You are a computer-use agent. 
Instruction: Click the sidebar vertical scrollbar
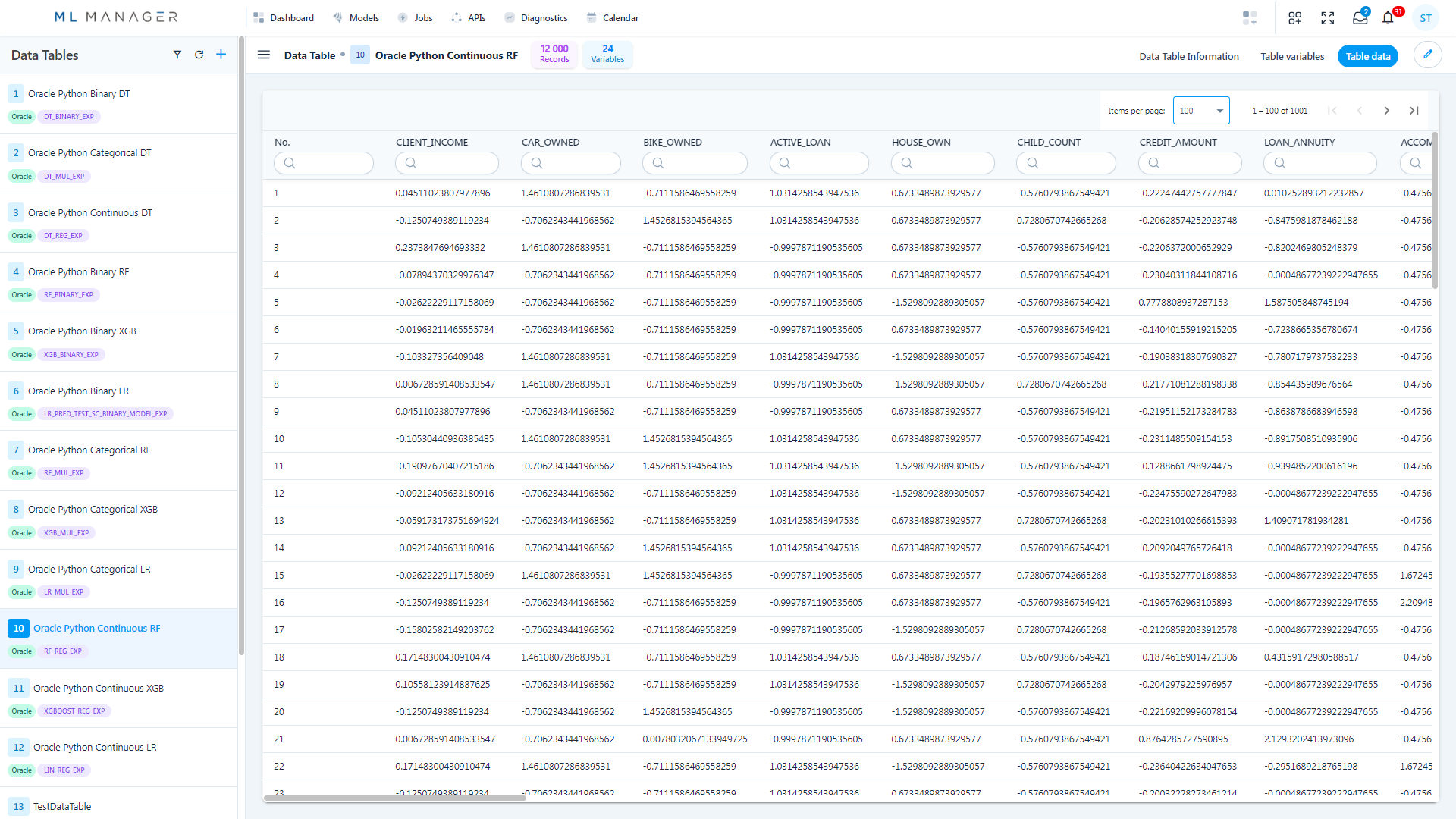coord(241,345)
